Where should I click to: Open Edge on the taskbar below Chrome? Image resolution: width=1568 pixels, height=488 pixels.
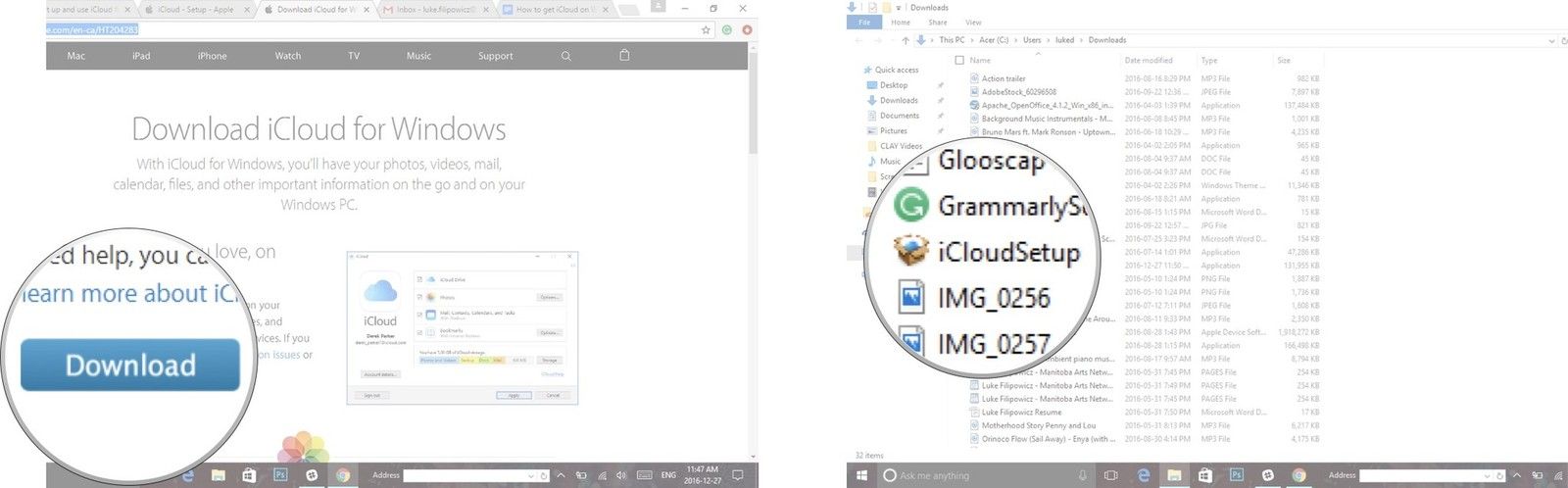click(187, 475)
